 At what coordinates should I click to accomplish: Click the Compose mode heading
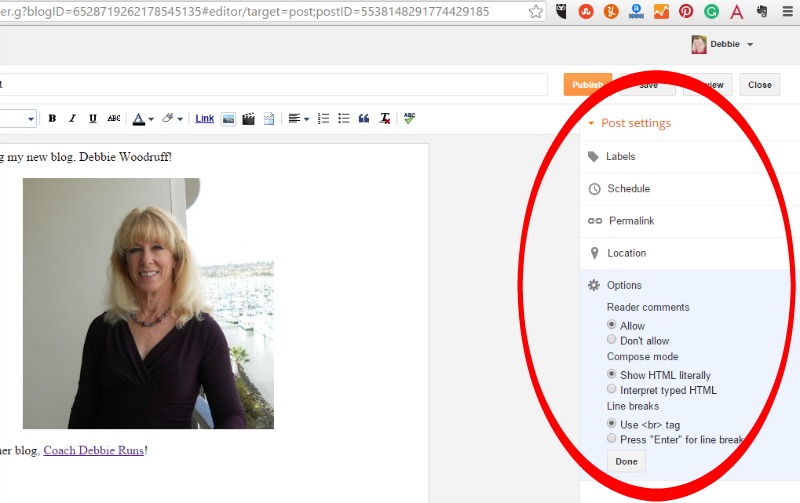642,357
